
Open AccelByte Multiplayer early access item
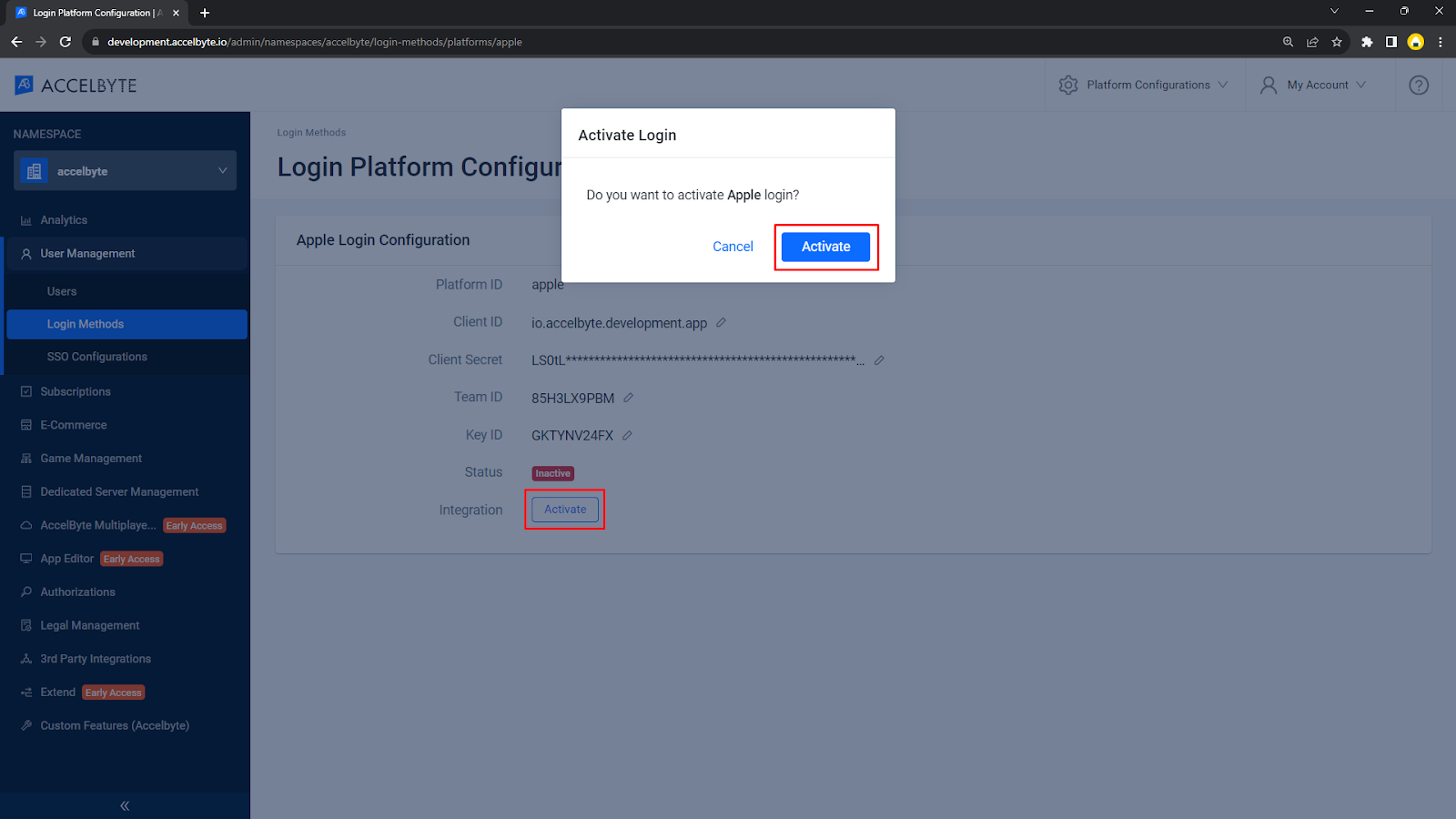pyautogui.click(x=125, y=525)
